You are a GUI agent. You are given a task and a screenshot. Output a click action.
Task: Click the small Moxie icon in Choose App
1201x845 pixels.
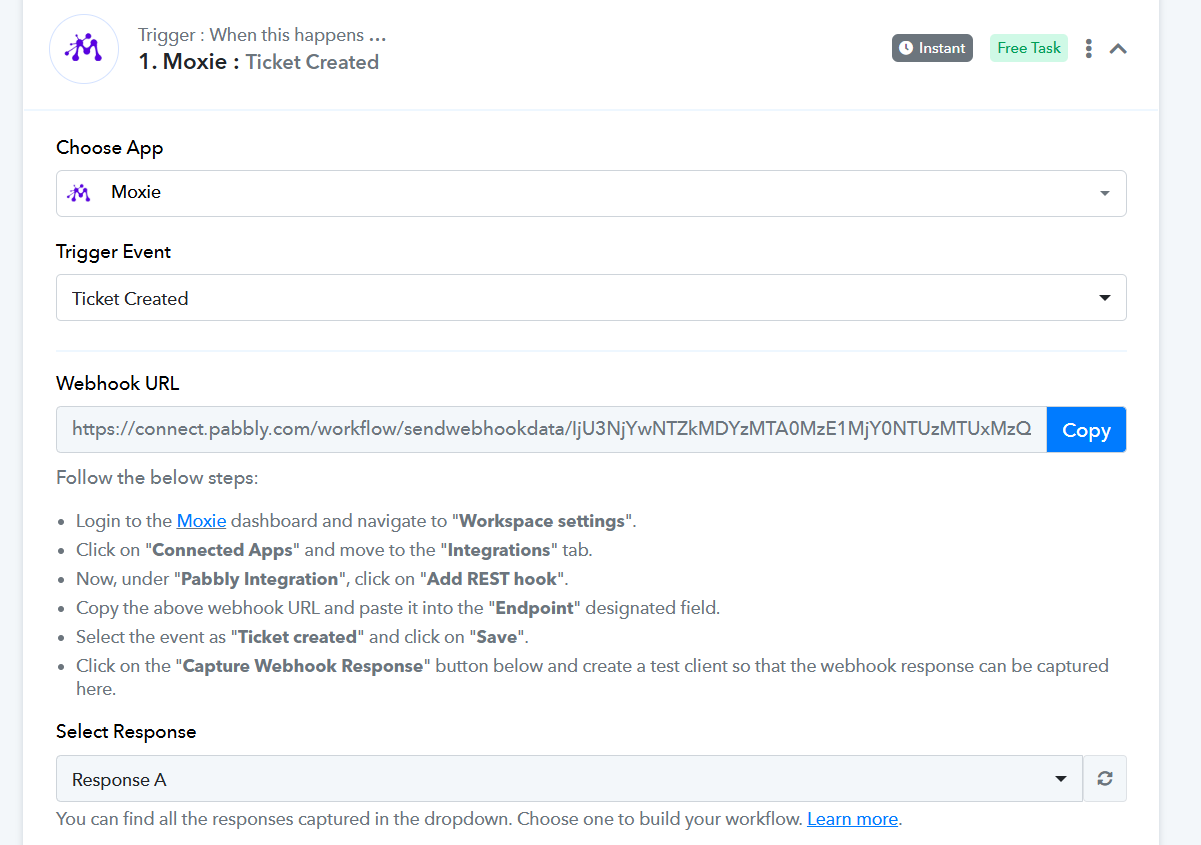pos(79,192)
